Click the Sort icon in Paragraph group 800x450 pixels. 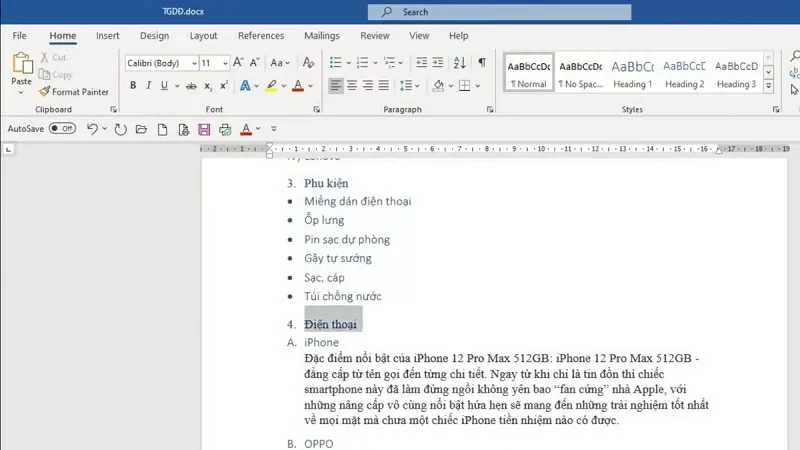pos(458,63)
